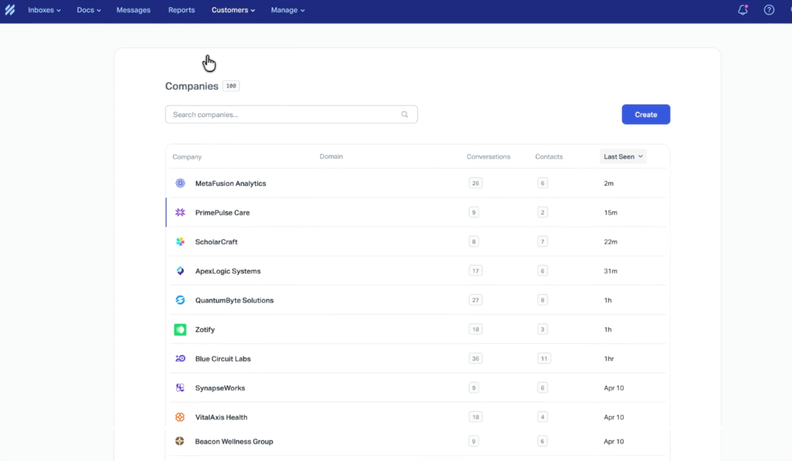Click the Domain column header
Viewport: 792px width, 461px height.
tap(331, 157)
